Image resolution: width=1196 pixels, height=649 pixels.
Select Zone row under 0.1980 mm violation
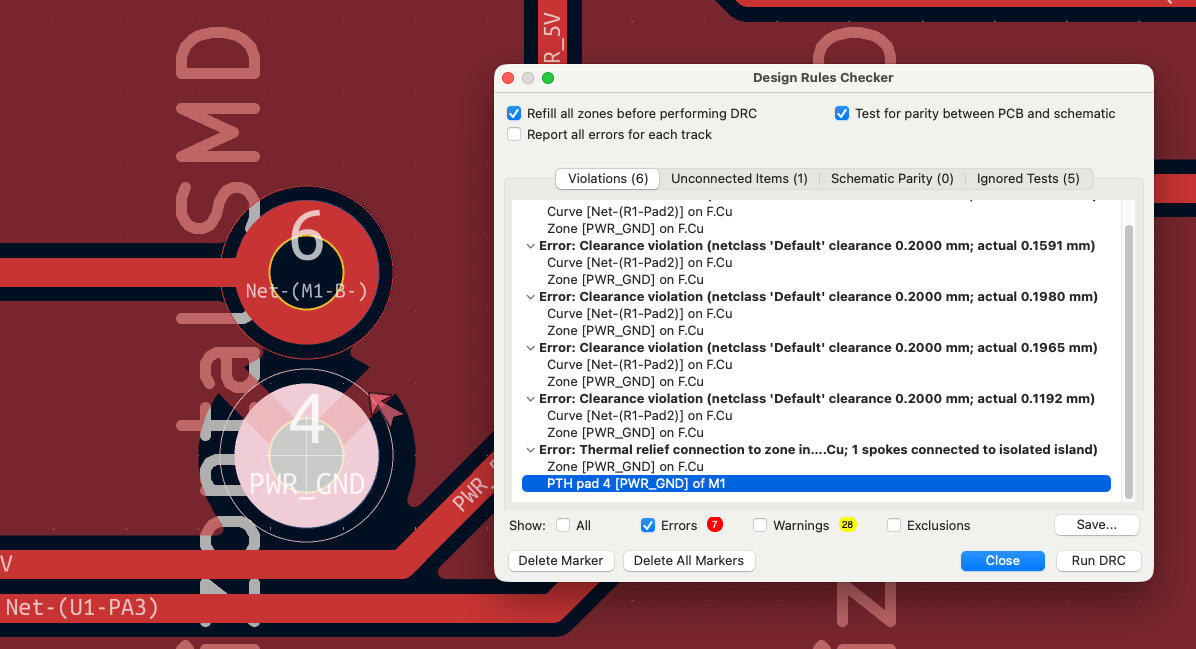click(x=816, y=330)
